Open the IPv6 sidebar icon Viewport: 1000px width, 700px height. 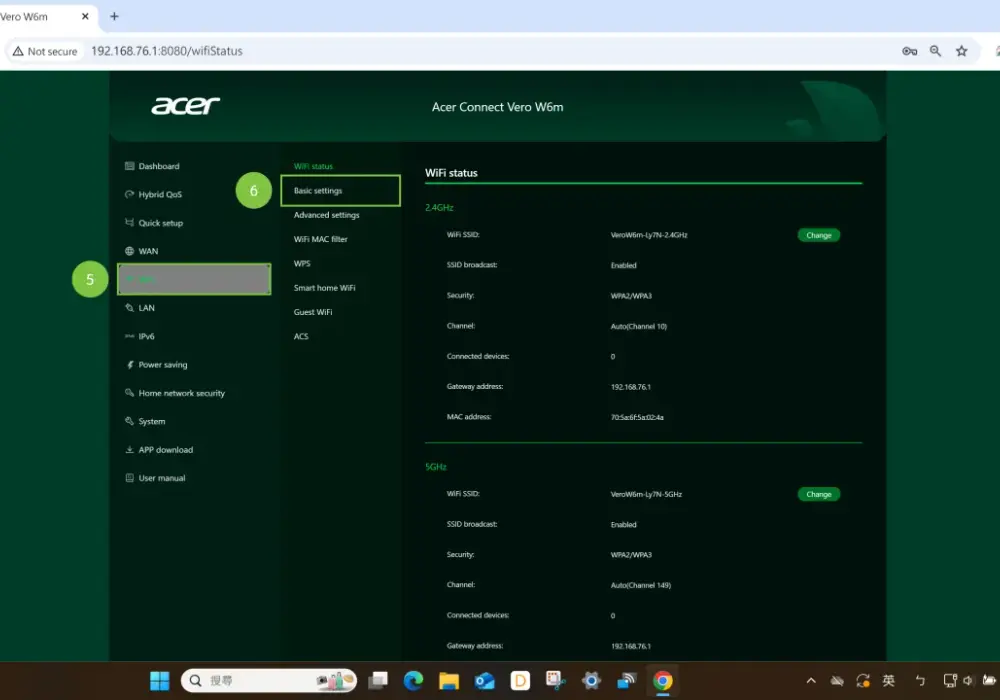(x=129, y=336)
